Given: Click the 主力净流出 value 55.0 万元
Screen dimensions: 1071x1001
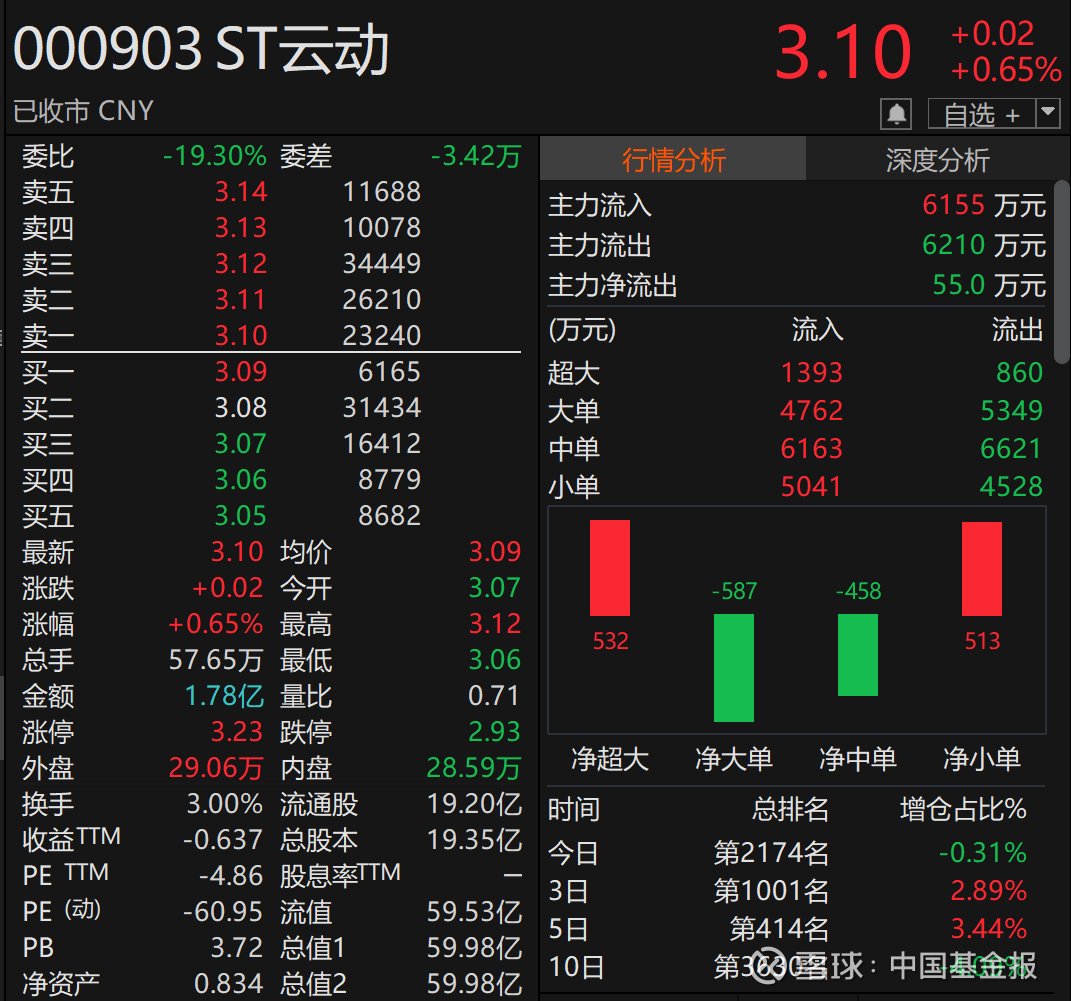Looking at the screenshot, I should 989,285.
